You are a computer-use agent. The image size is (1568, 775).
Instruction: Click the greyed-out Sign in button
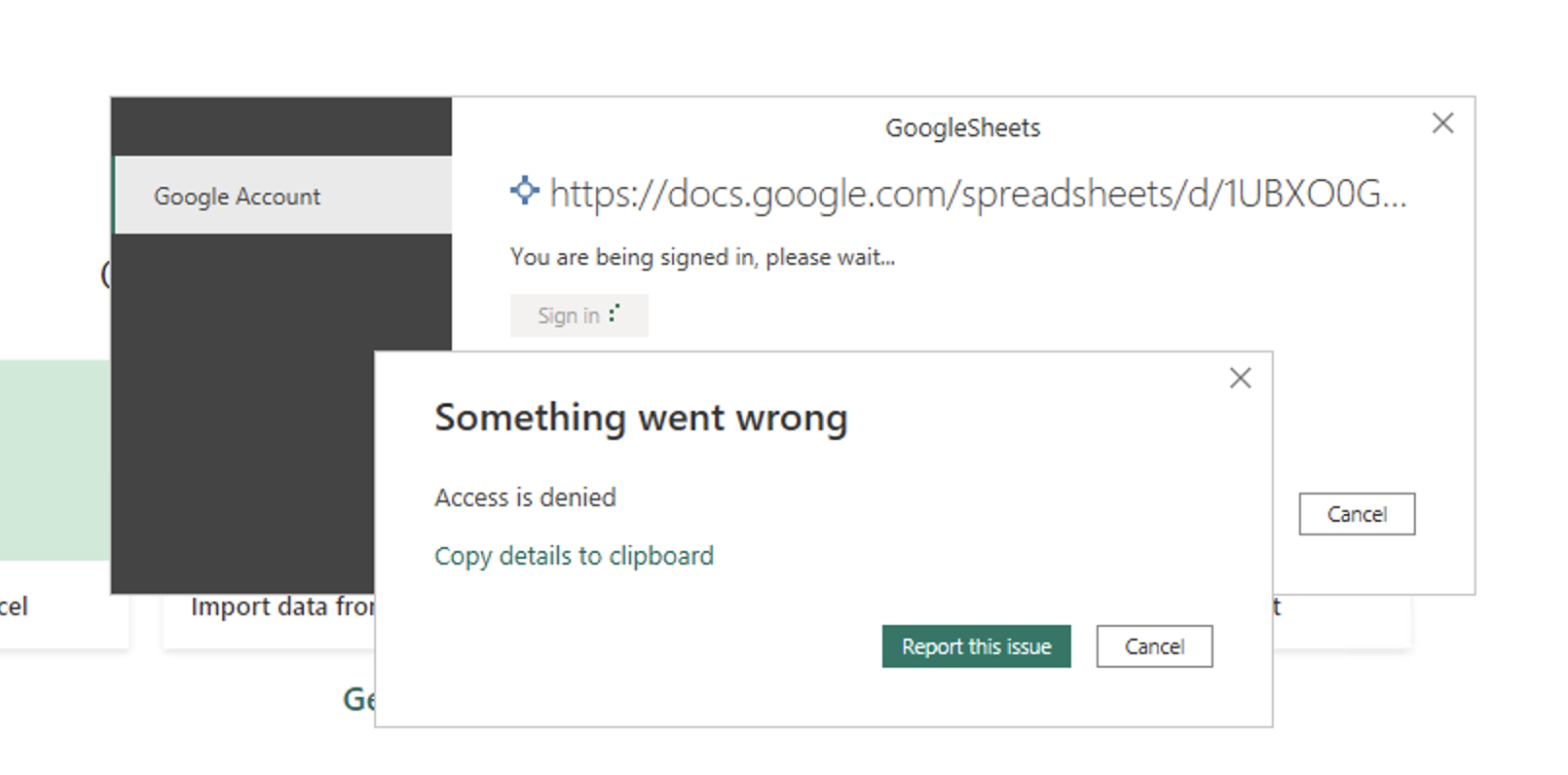(579, 315)
